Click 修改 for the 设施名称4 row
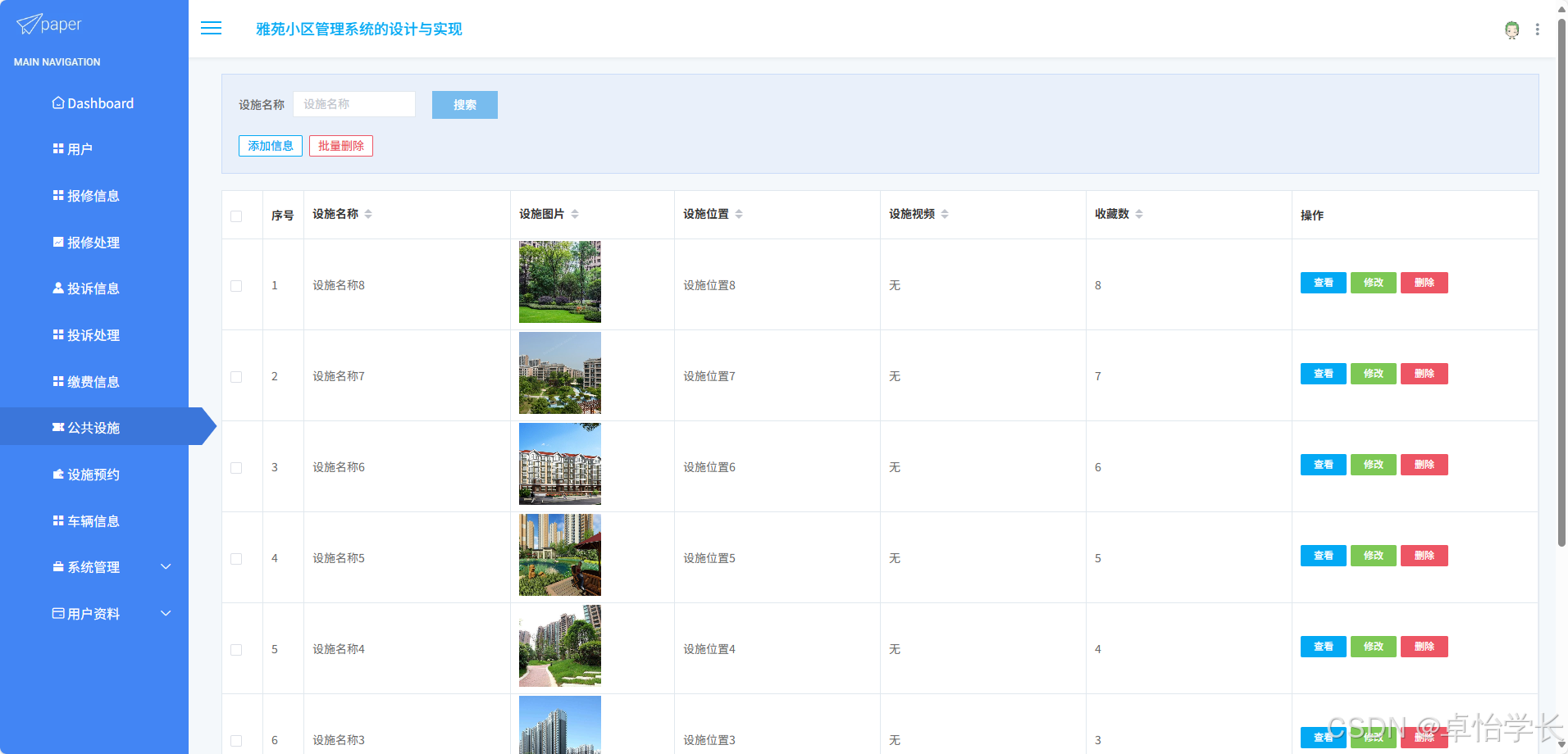 point(1374,647)
